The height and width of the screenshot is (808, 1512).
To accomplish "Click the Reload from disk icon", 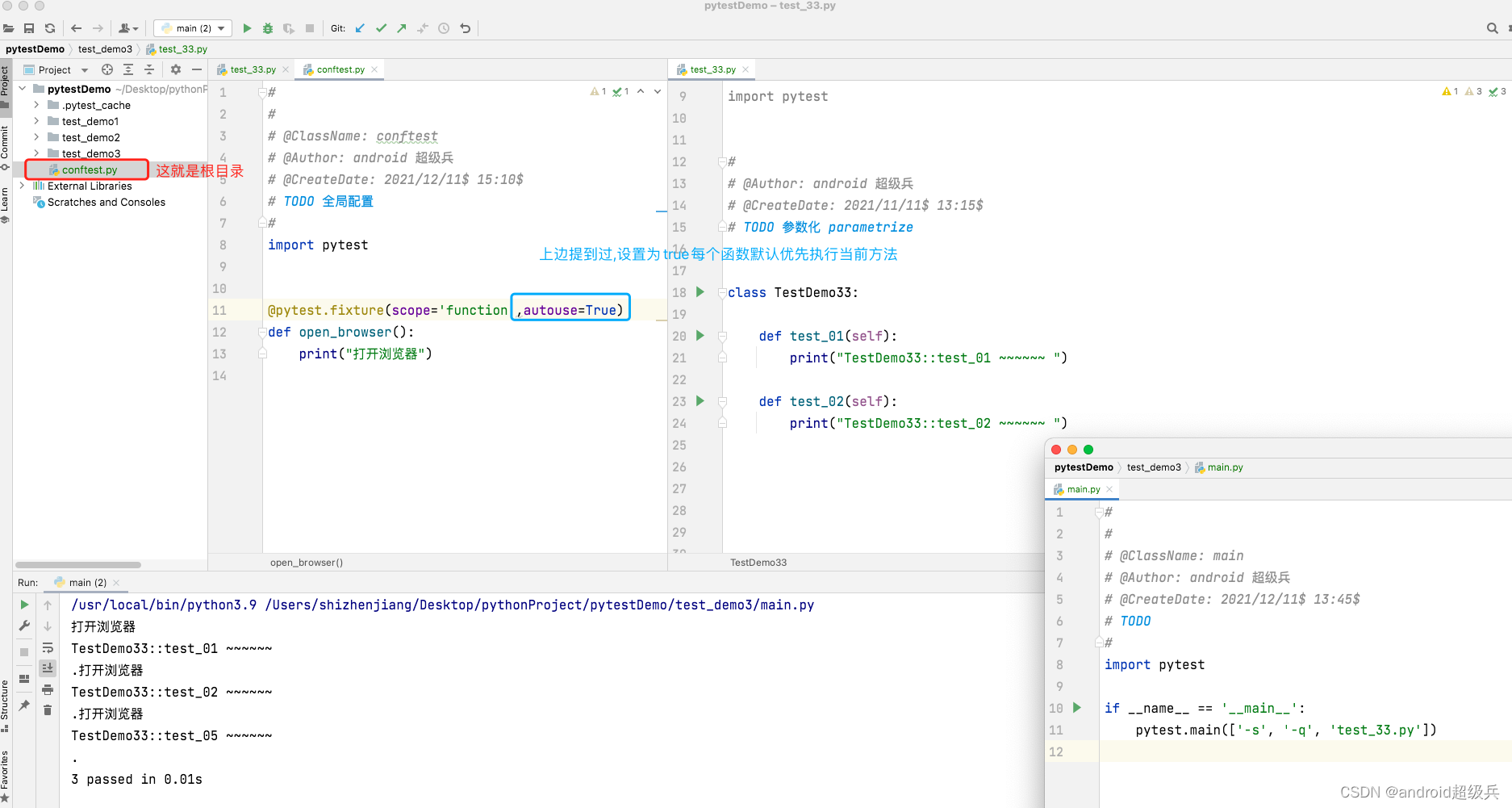I will point(50,28).
